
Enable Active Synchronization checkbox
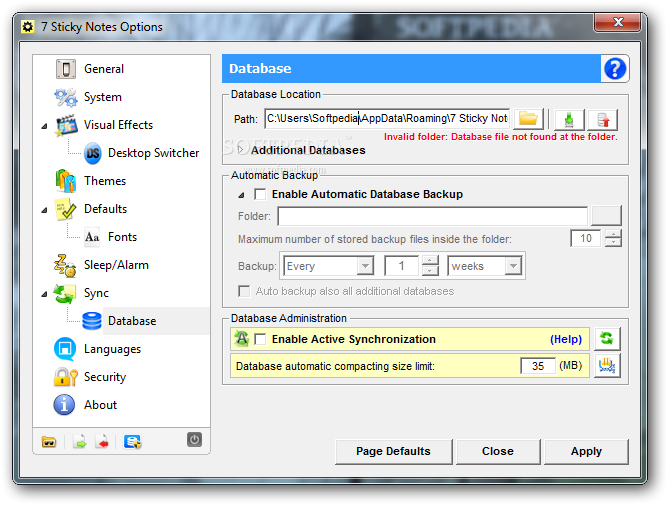coord(260,339)
